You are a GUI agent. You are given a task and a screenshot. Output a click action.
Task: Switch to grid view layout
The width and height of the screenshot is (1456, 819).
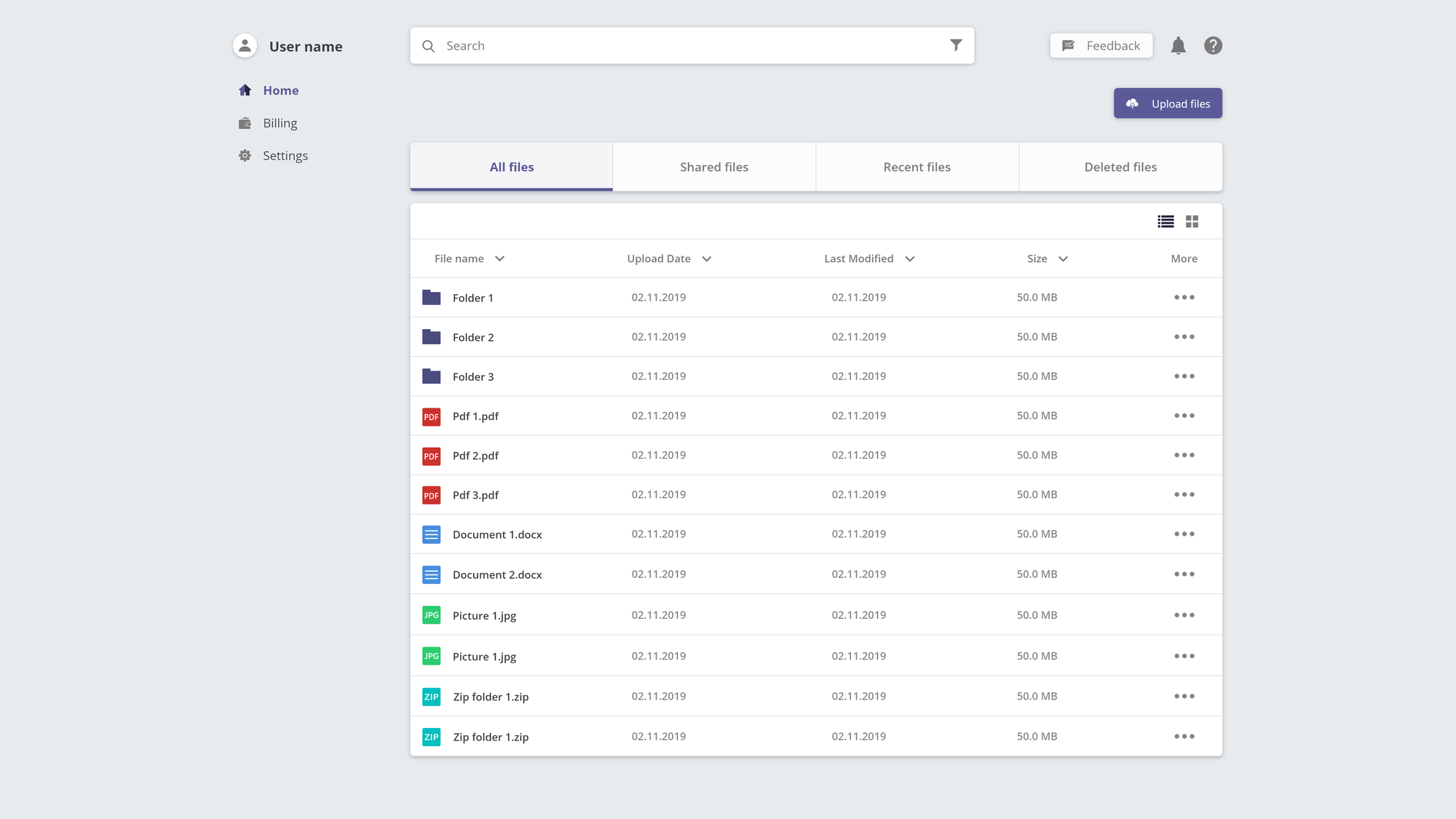click(x=1192, y=221)
